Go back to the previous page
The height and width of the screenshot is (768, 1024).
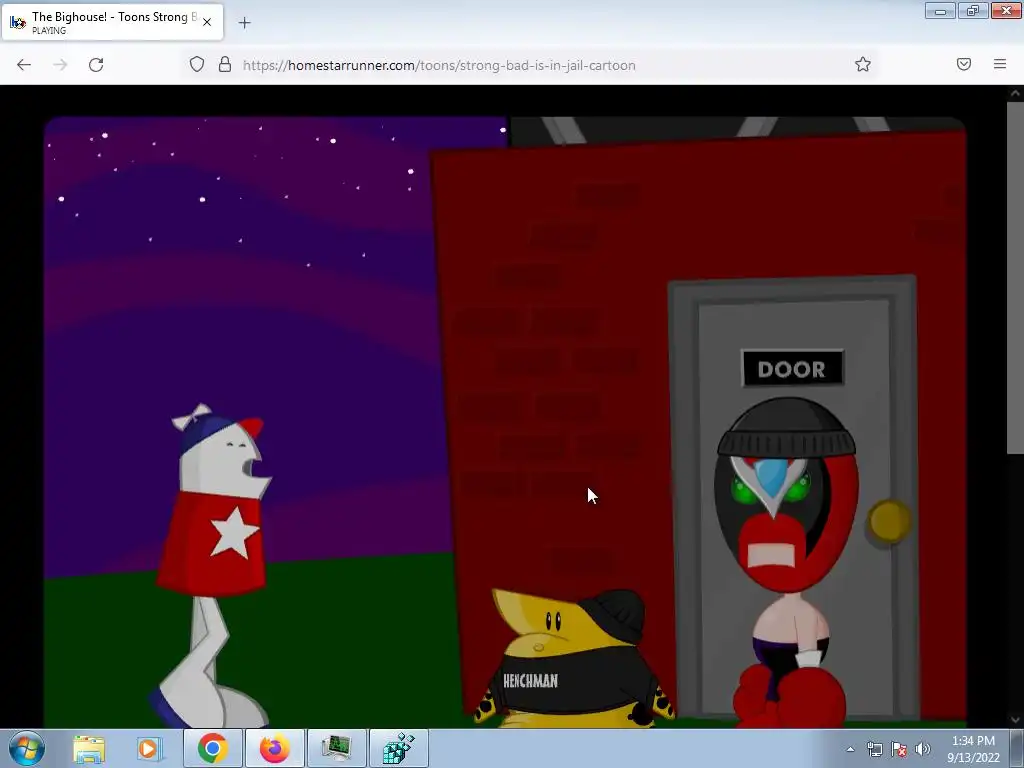[24, 65]
